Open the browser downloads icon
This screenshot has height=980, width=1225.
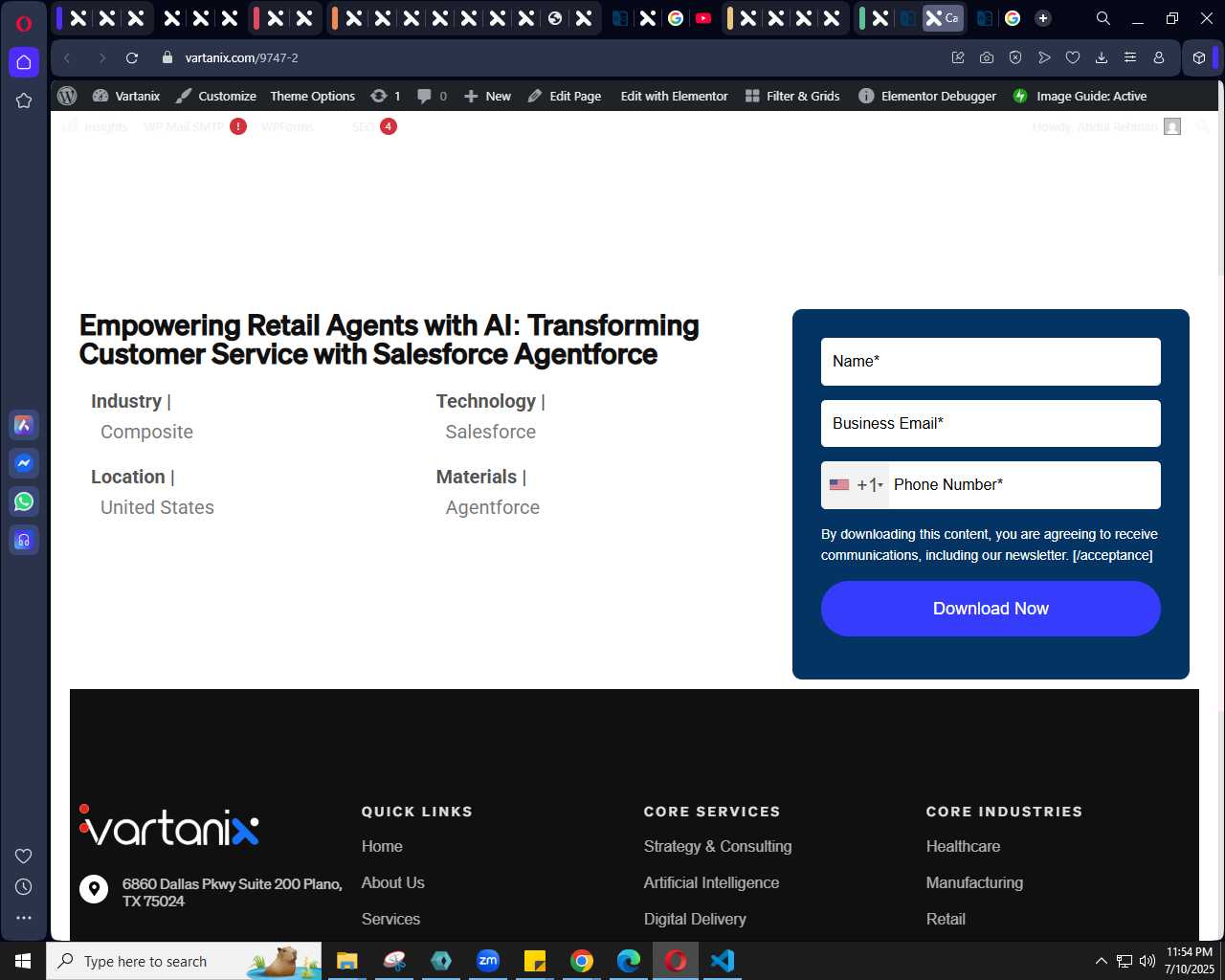[x=1102, y=58]
